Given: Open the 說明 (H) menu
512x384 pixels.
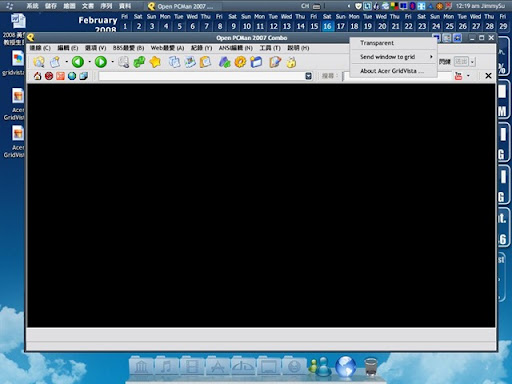Looking at the screenshot, I should tap(298, 48).
